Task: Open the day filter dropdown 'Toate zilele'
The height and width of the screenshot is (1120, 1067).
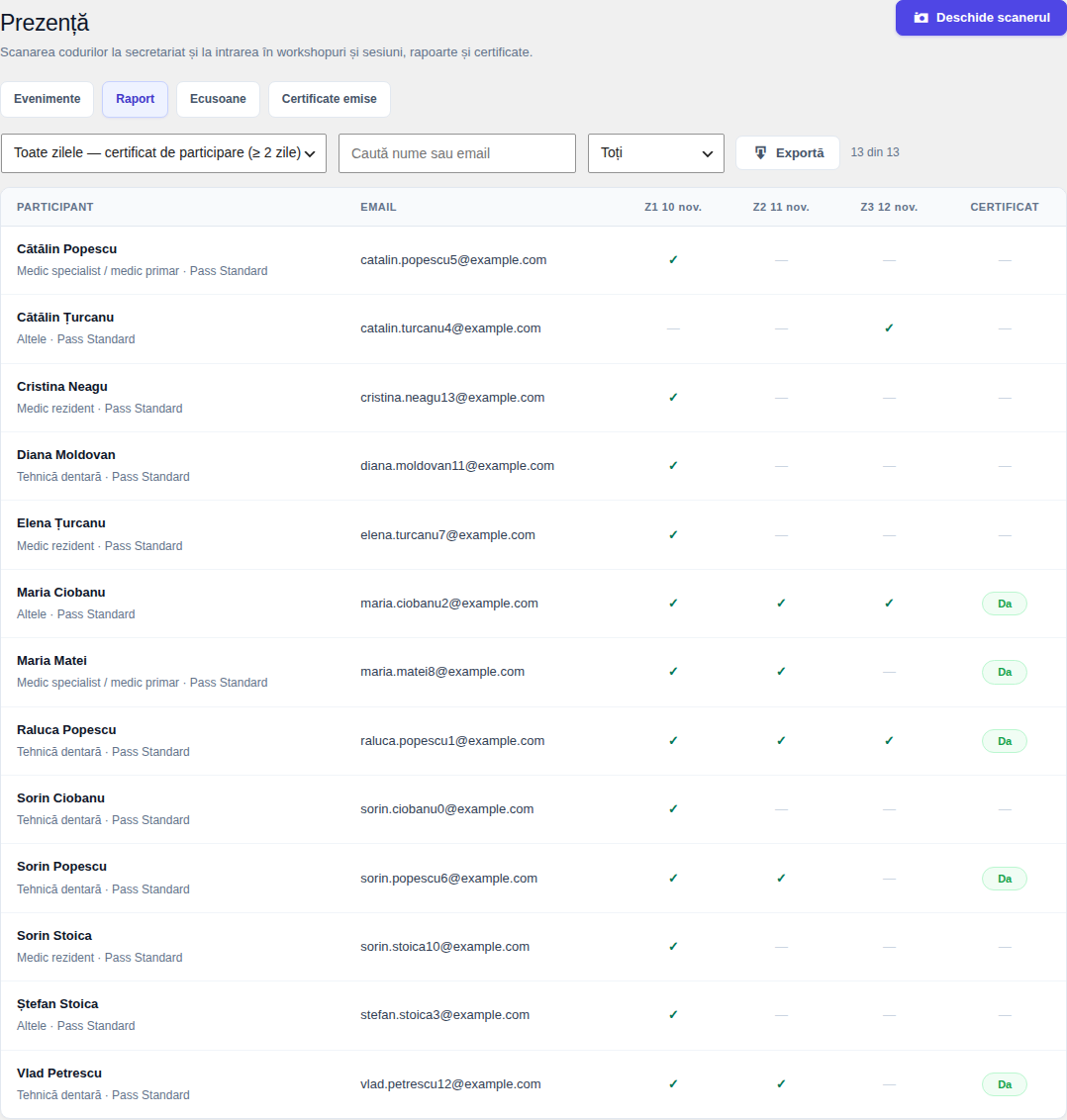Action: [163, 152]
